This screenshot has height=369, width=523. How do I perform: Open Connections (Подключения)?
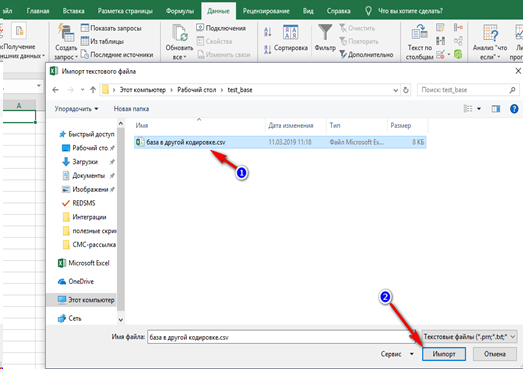click(x=221, y=28)
